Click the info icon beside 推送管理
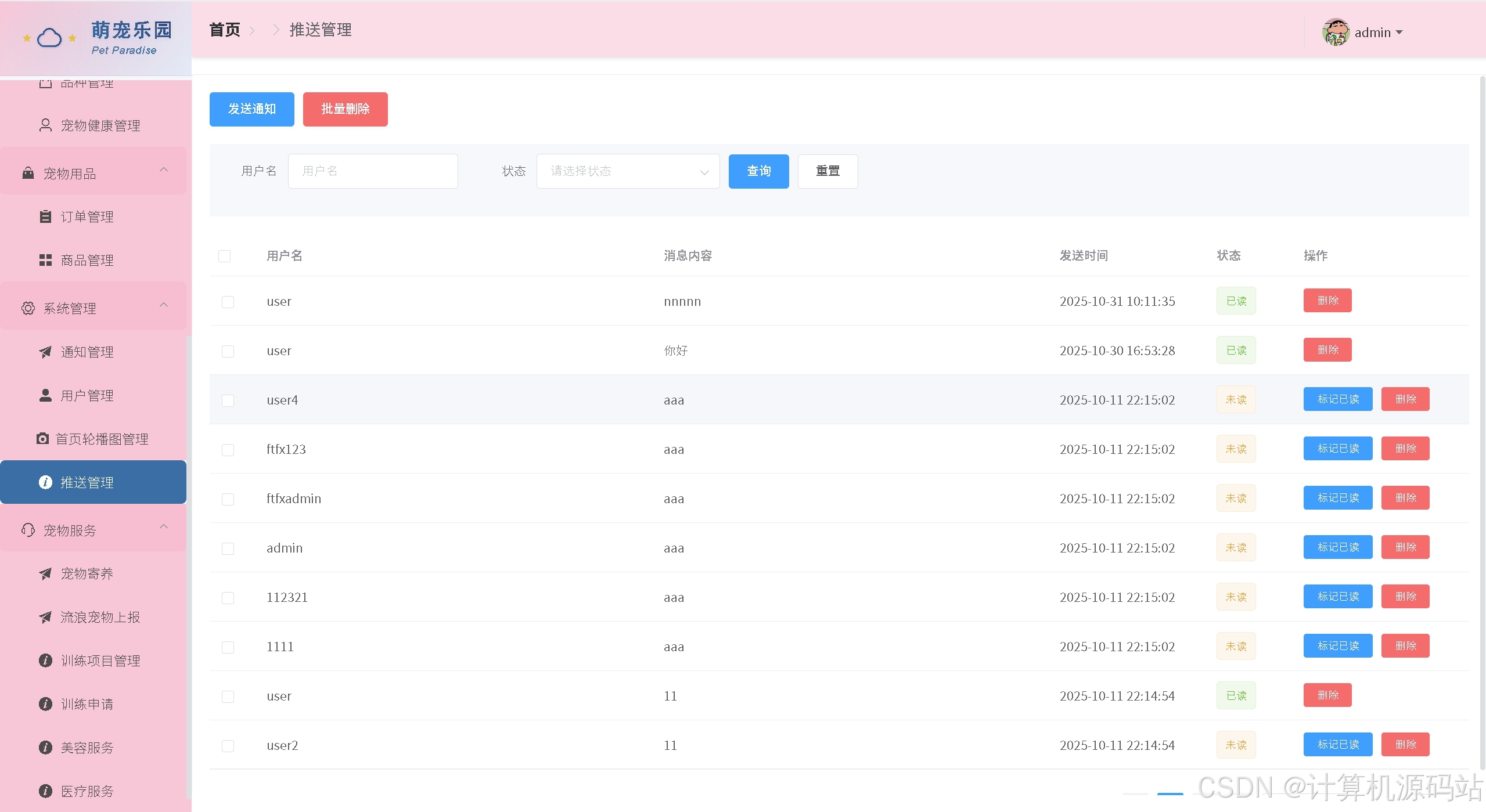 [45, 482]
